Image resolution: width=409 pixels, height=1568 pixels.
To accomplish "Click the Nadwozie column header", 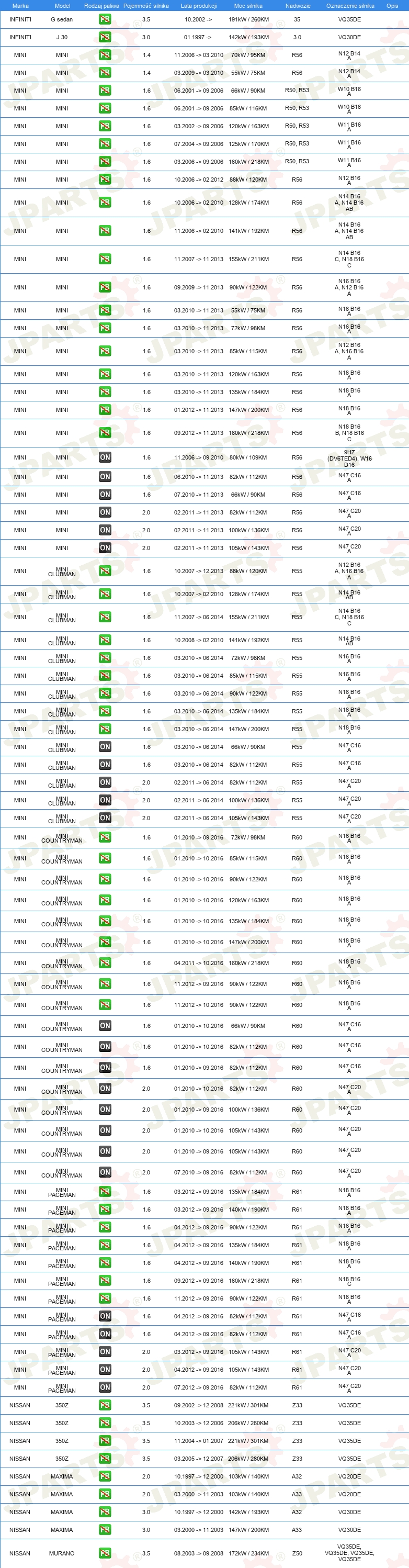I will point(298,5).
